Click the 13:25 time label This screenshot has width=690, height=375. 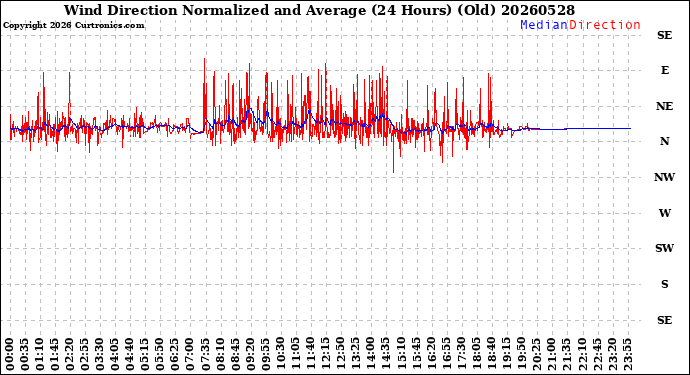pyautogui.click(x=356, y=354)
